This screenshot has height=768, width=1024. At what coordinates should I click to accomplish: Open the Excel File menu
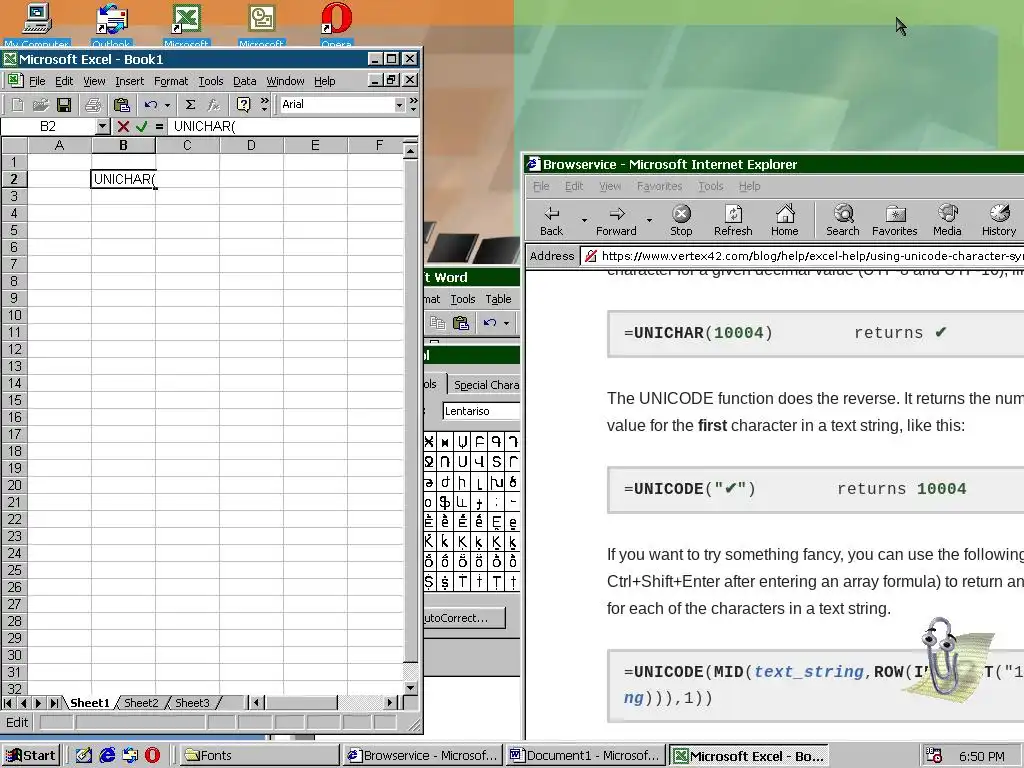coord(37,81)
